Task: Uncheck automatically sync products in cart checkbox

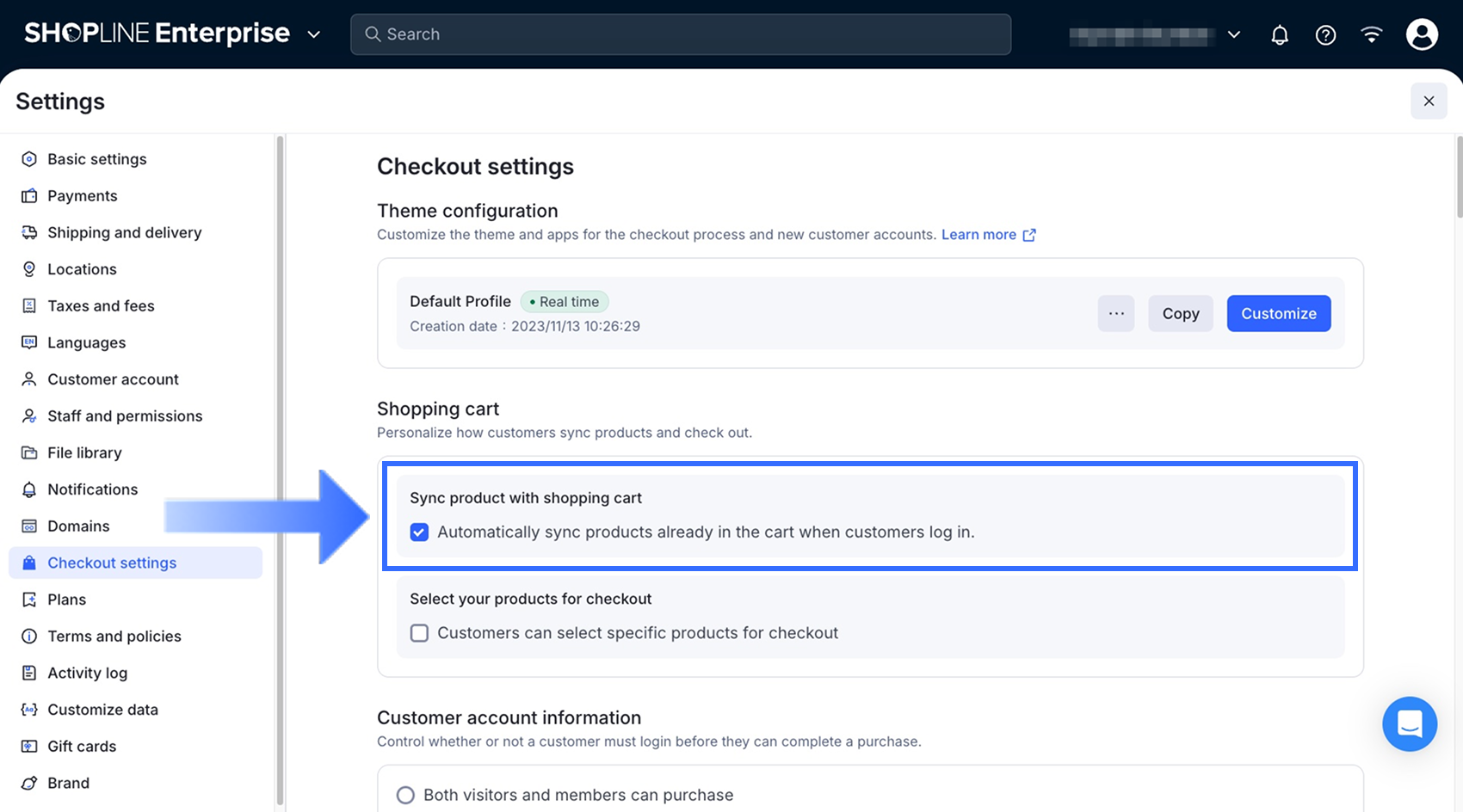Action: [x=419, y=532]
